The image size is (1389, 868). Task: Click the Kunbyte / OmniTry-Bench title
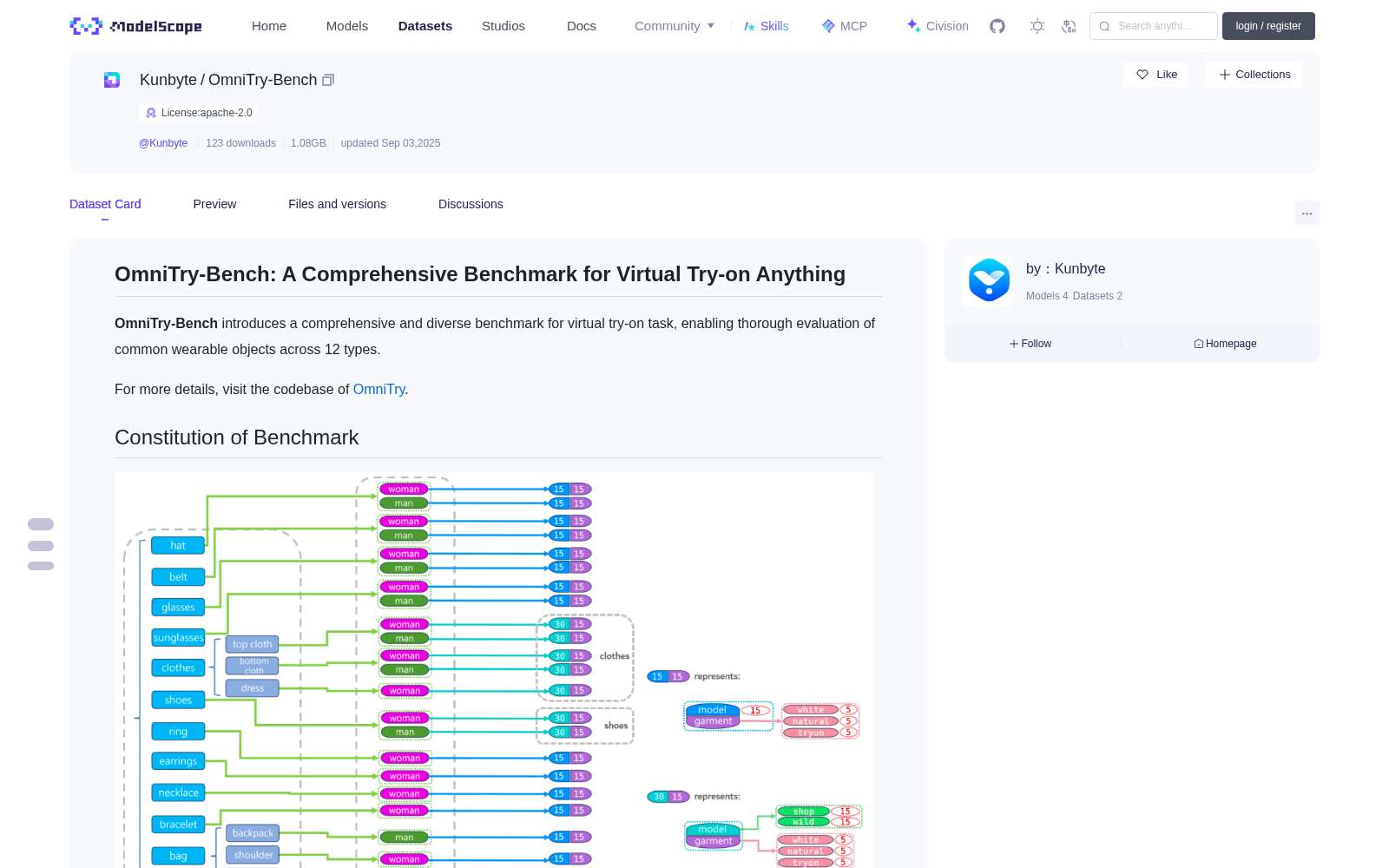[x=228, y=80]
